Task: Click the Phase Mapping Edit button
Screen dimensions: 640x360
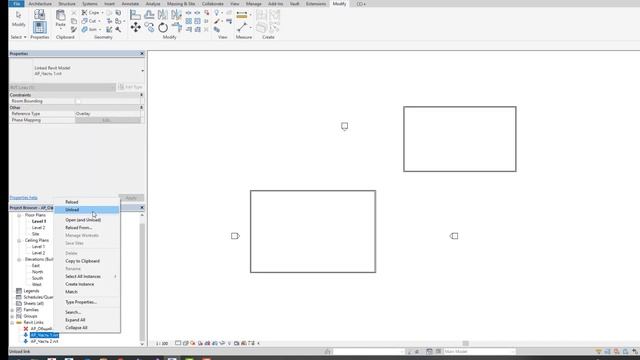Action: point(108,120)
